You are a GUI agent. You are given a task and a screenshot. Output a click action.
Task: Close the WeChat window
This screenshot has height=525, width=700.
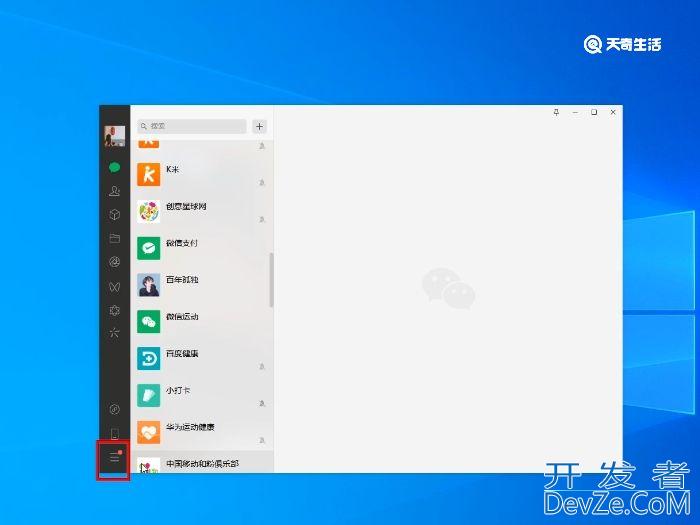[x=613, y=112]
